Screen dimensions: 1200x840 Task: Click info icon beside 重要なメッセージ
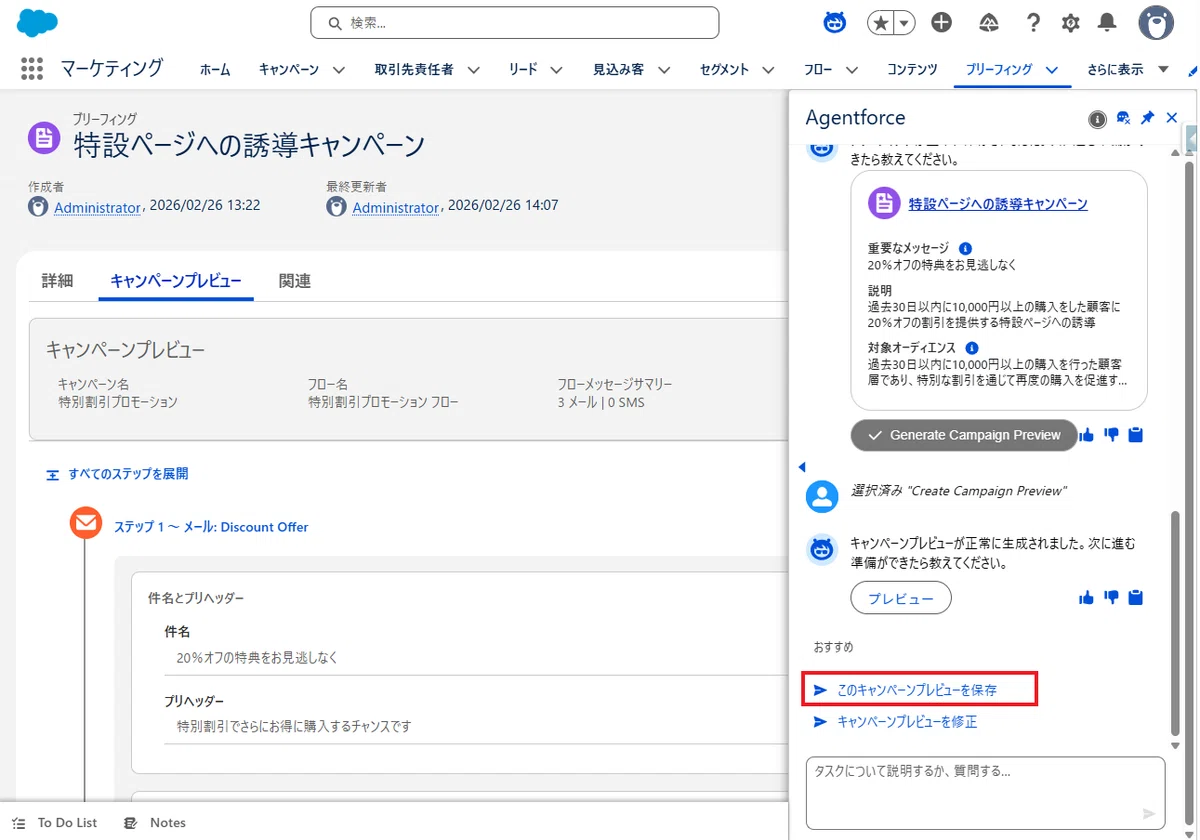965,248
